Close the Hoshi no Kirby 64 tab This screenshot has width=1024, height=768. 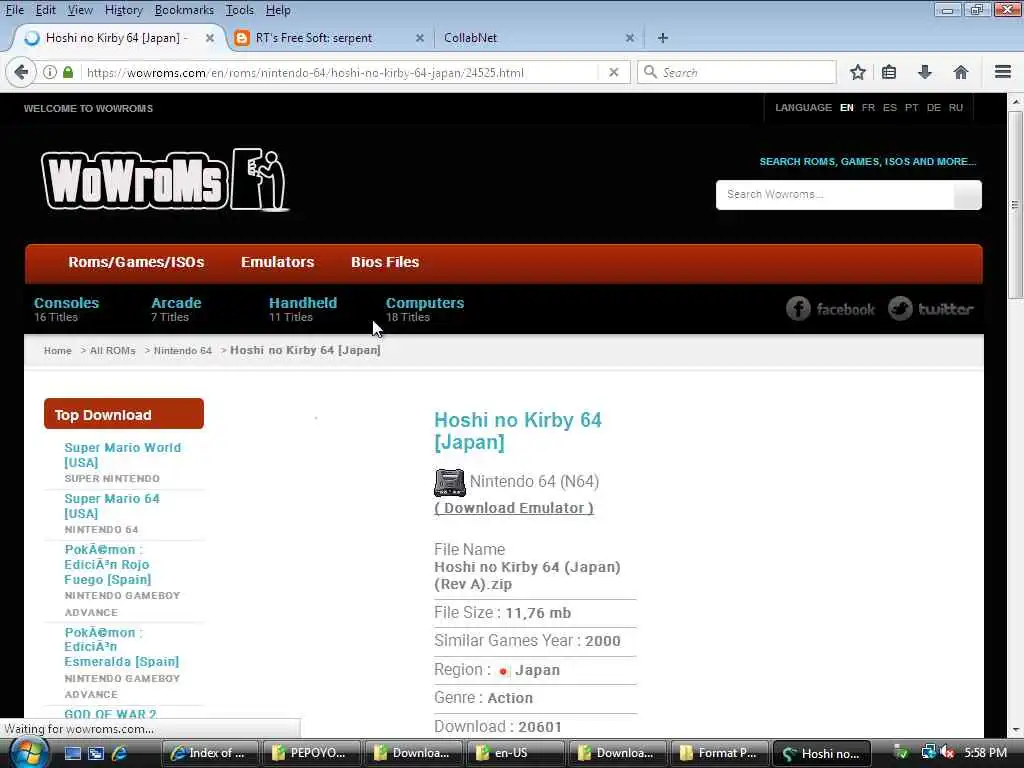coord(210,38)
